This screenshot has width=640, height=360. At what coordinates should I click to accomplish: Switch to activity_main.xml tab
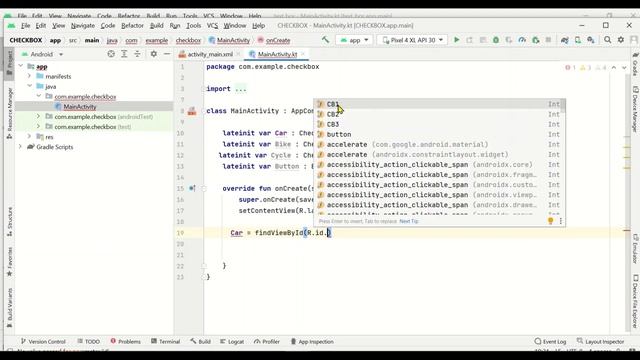[210, 54]
